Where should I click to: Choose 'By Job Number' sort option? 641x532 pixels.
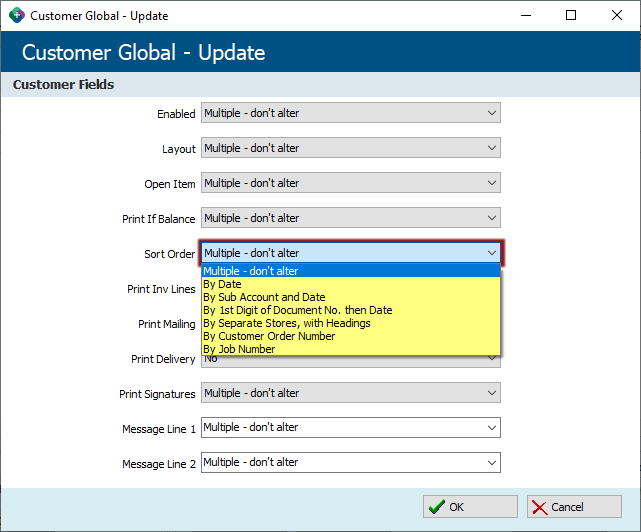click(351, 349)
